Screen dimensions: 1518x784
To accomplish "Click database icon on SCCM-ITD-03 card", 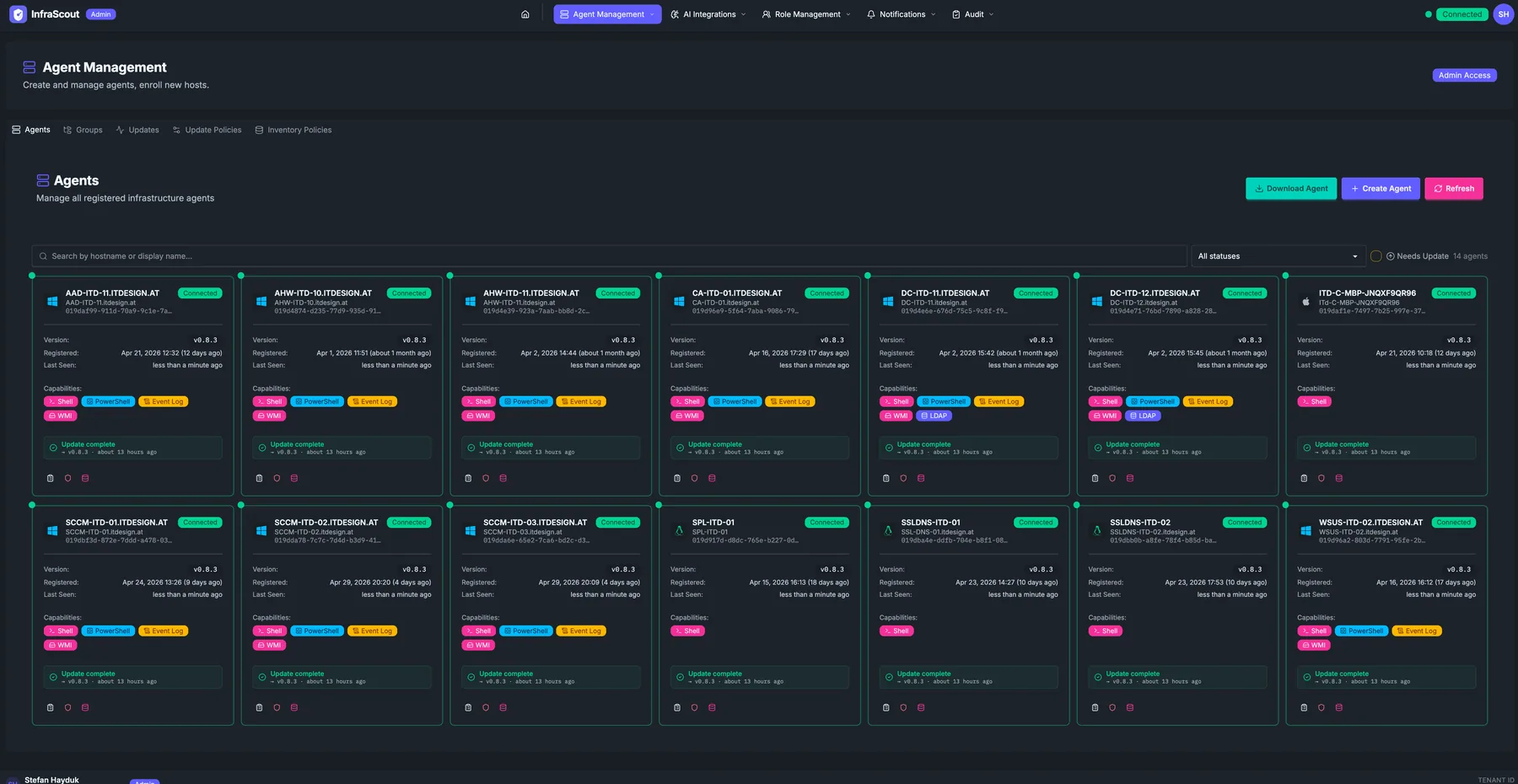I will pyautogui.click(x=503, y=707).
